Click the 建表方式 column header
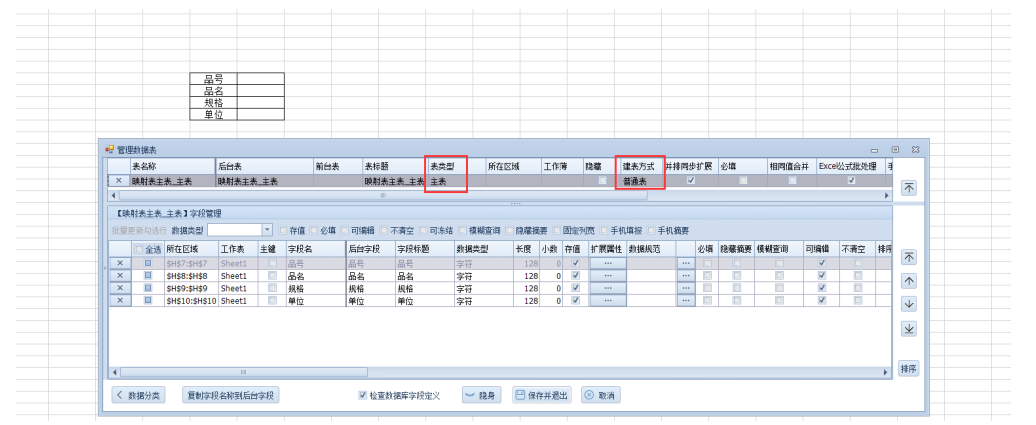This screenshot has height=425, width=1036. coord(639,166)
